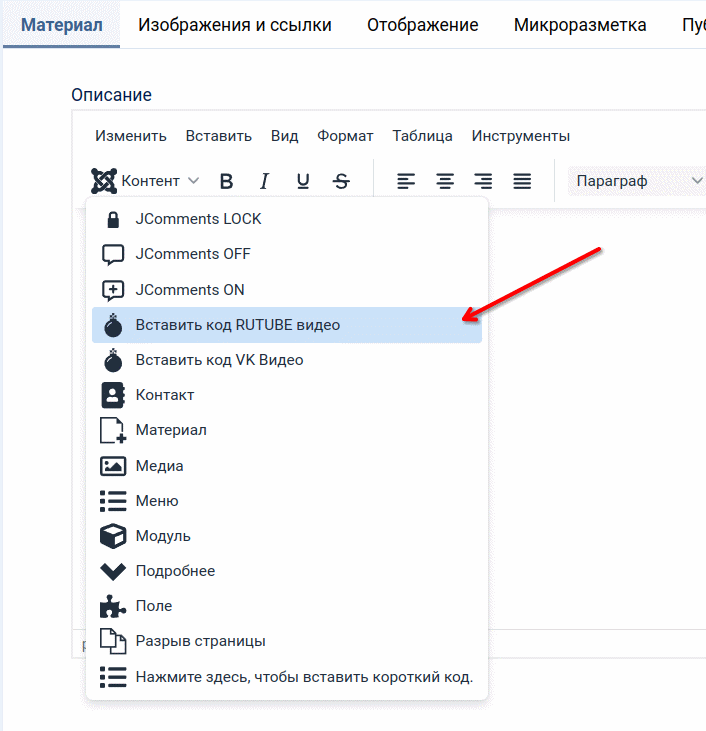The image size is (706, 731).
Task: Click the chevron icon for Подробнее
Action: (x=113, y=572)
